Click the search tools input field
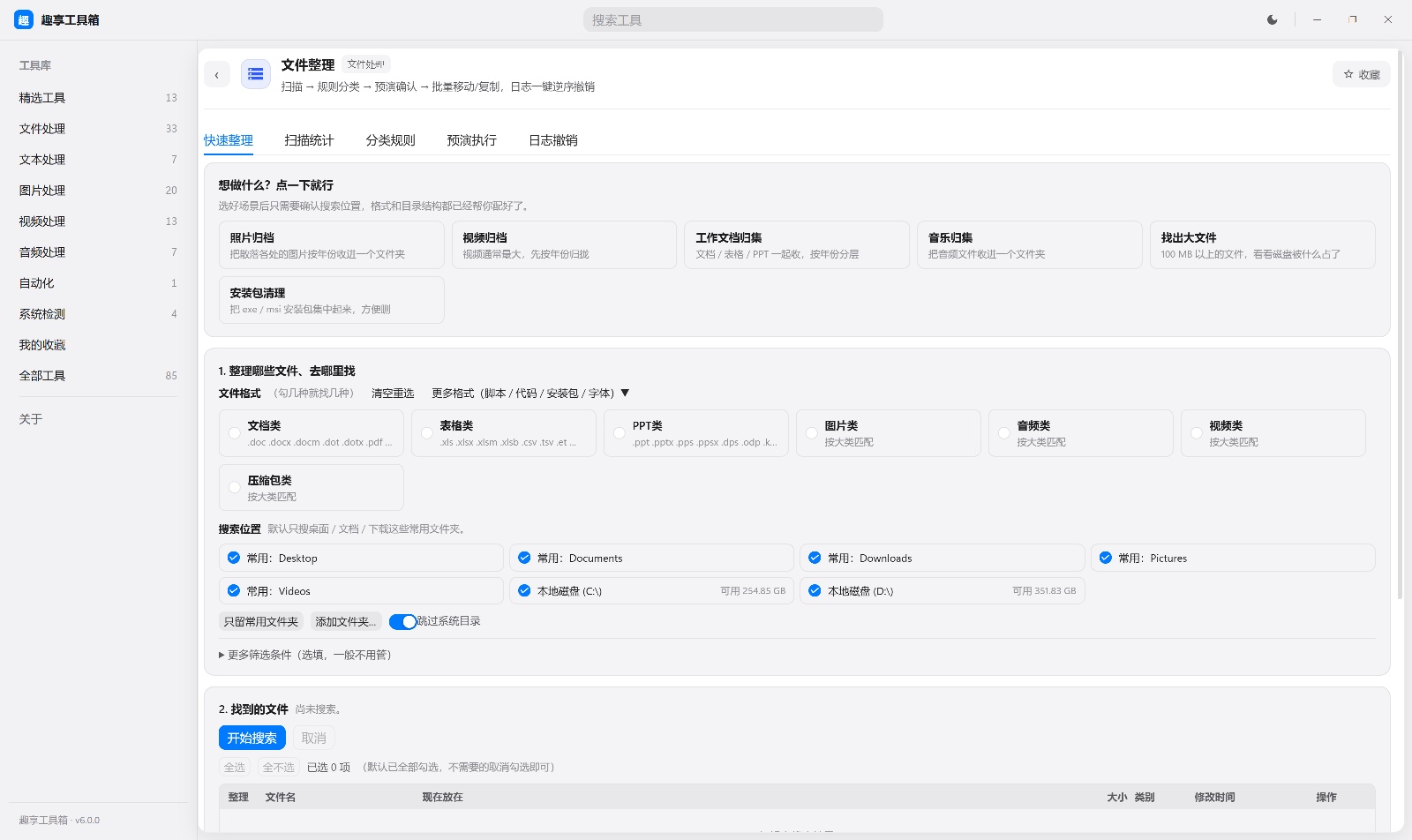The width and height of the screenshot is (1412, 840). pyautogui.click(x=733, y=19)
